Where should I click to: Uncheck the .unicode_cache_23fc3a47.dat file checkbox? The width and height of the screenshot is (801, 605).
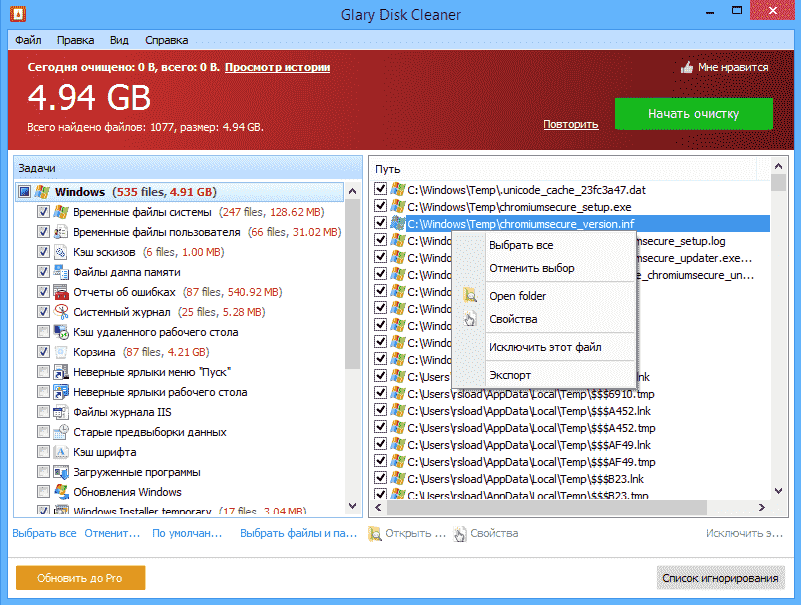click(x=380, y=189)
